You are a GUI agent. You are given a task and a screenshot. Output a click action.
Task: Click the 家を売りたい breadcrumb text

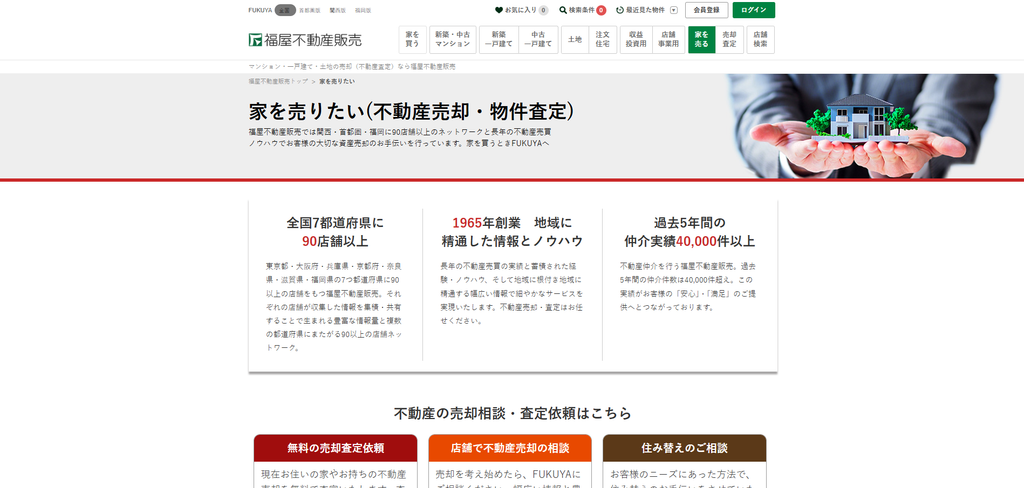[x=337, y=81]
